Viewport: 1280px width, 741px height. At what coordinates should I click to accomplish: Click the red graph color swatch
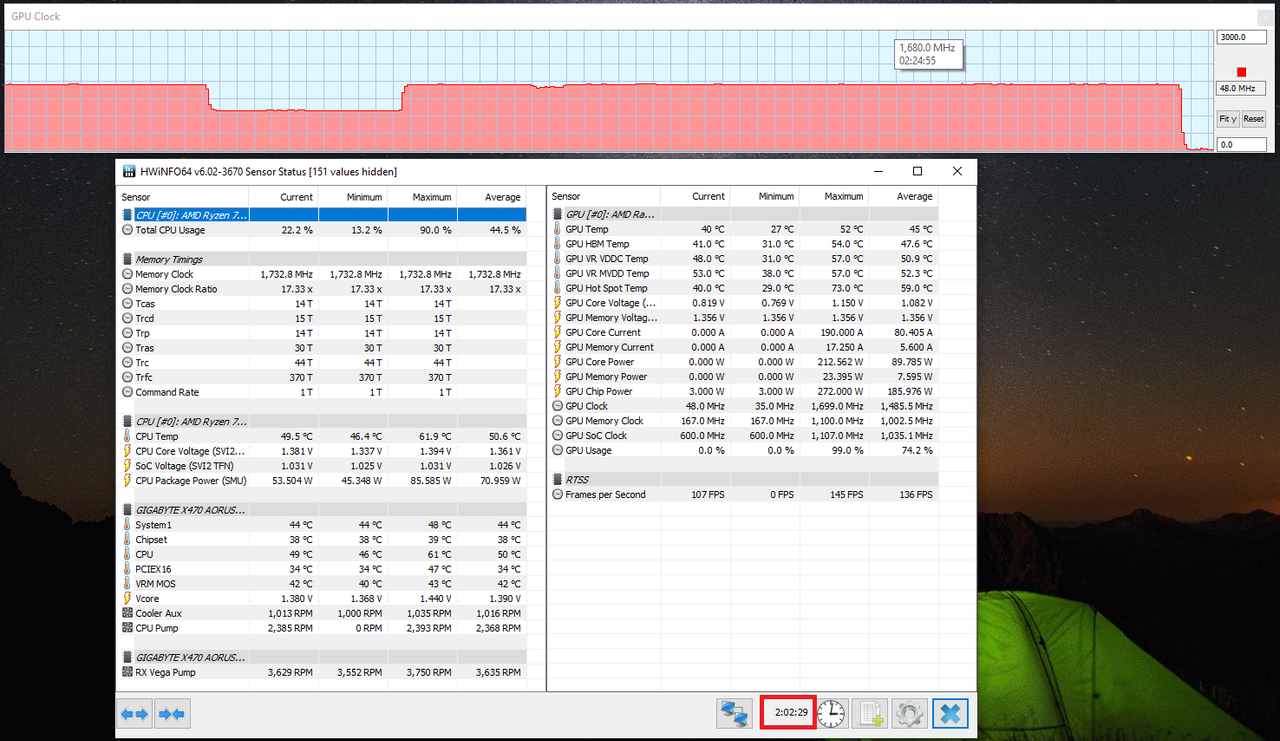click(x=1241, y=72)
